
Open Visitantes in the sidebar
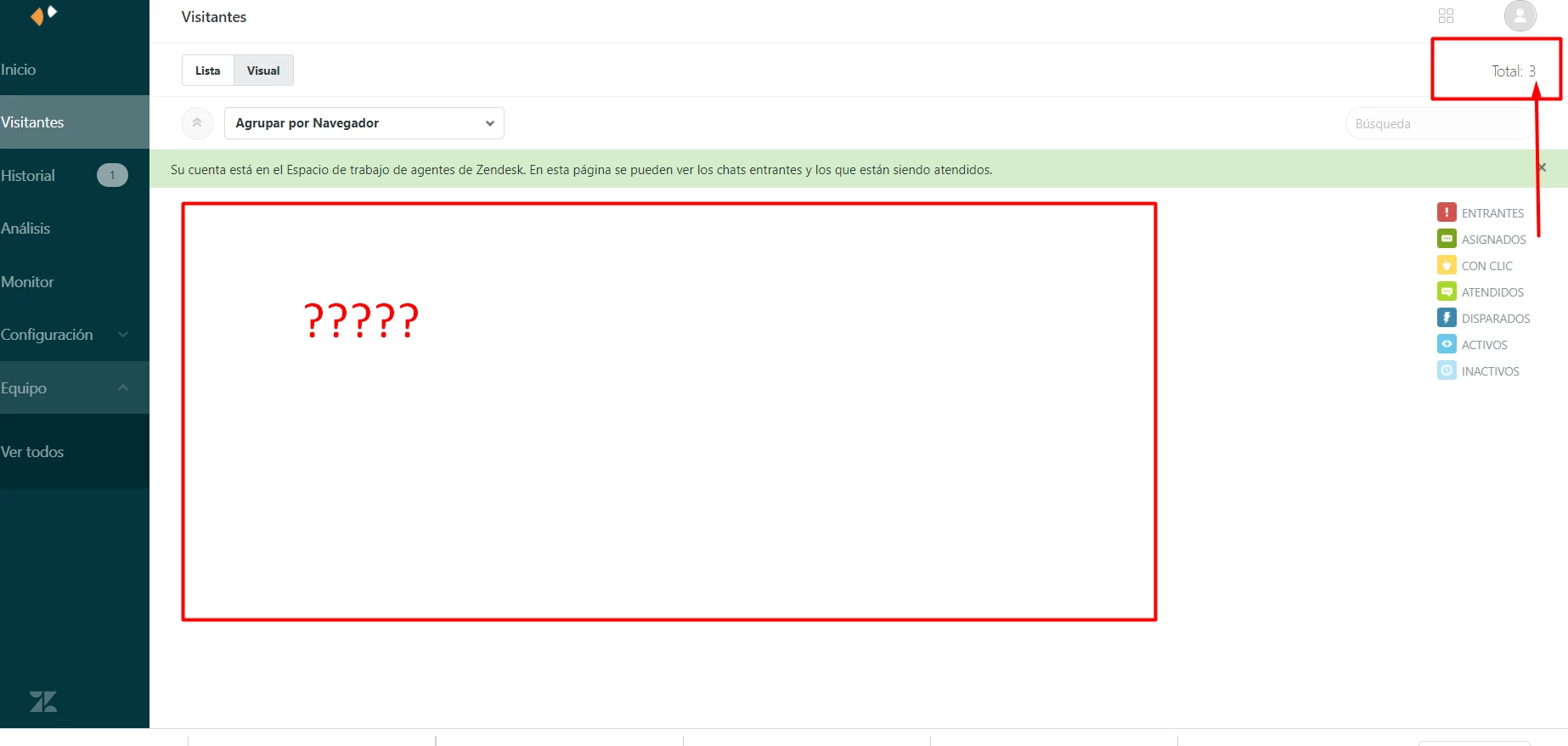[75, 122]
